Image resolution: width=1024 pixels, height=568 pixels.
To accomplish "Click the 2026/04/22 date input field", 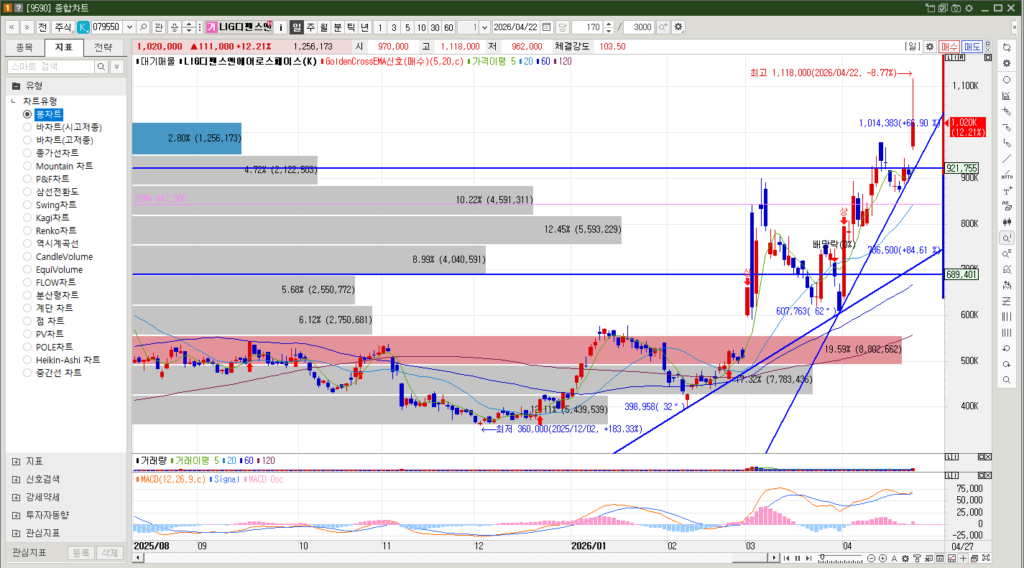I will tap(514, 26).
